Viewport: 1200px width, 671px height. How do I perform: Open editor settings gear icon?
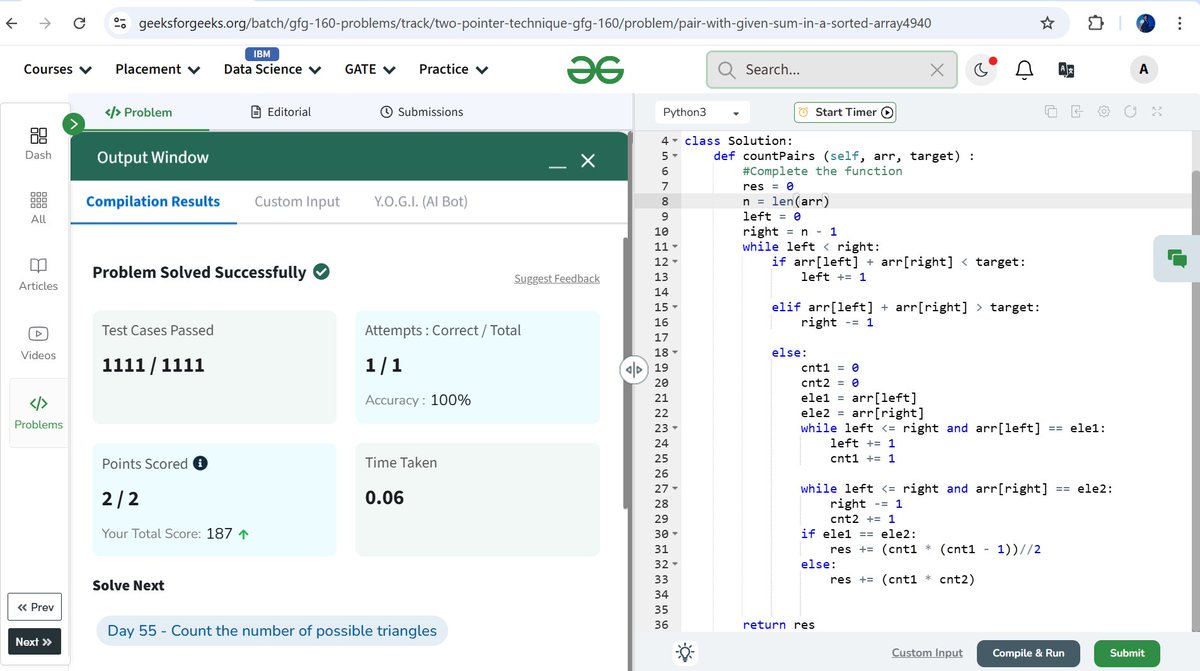coord(1103,112)
